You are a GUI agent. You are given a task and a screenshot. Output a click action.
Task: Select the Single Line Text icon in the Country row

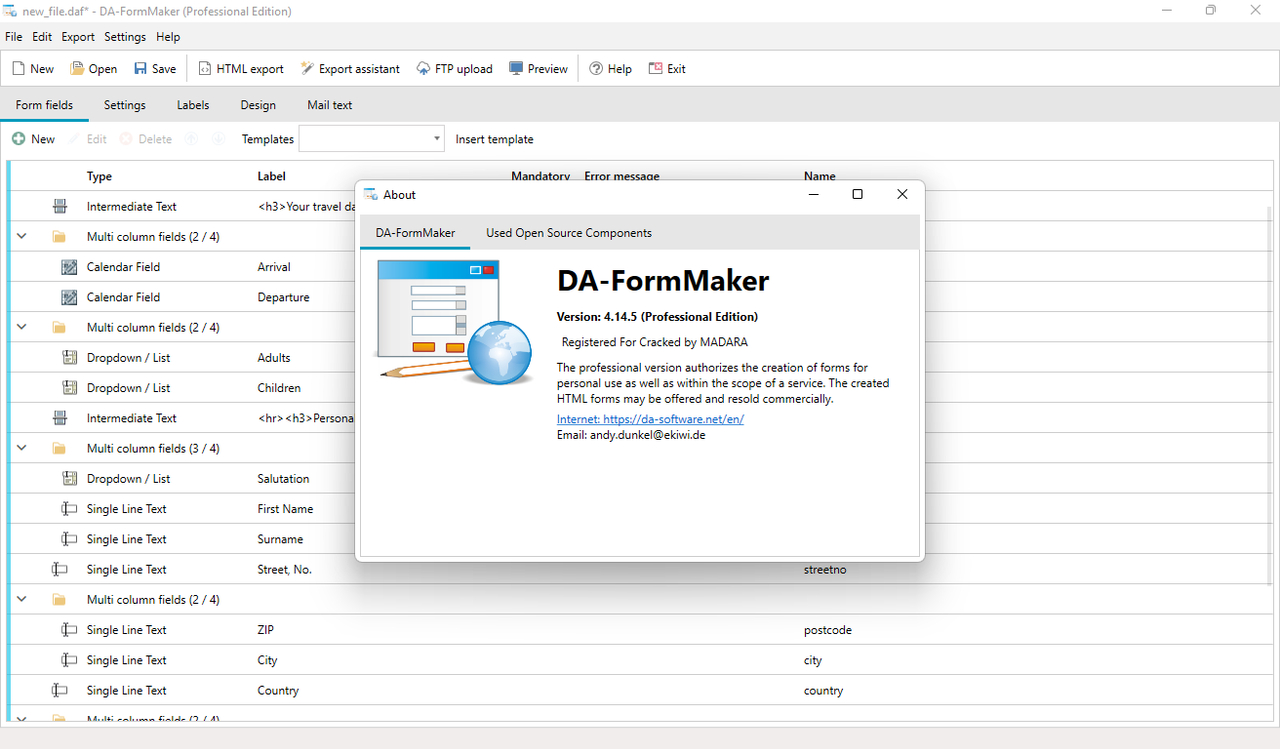tap(60, 690)
